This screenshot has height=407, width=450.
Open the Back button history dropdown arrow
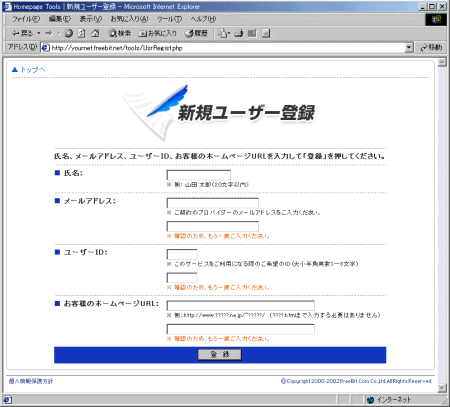click(x=39, y=33)
